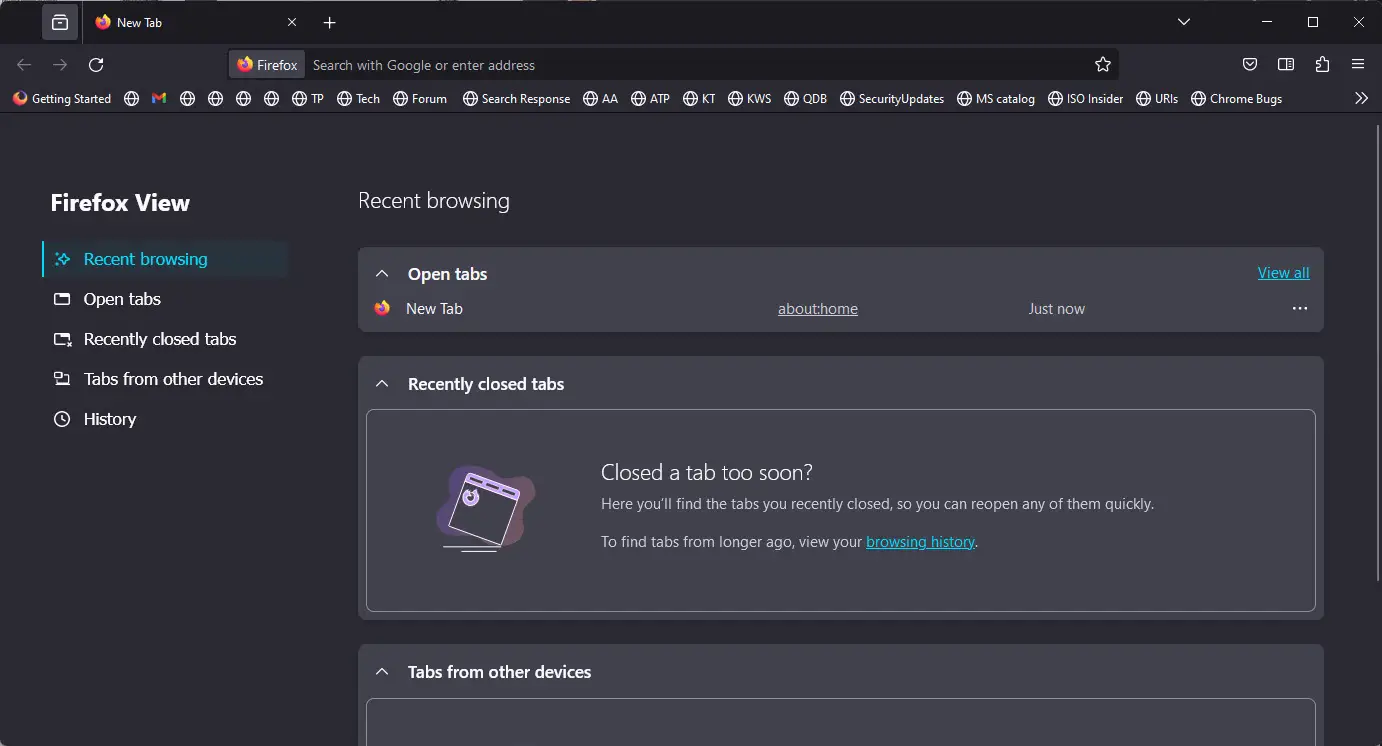Open the Search Response bookmark
The width and height of the screenshot is (1382, 746).
tap(516, 99)
